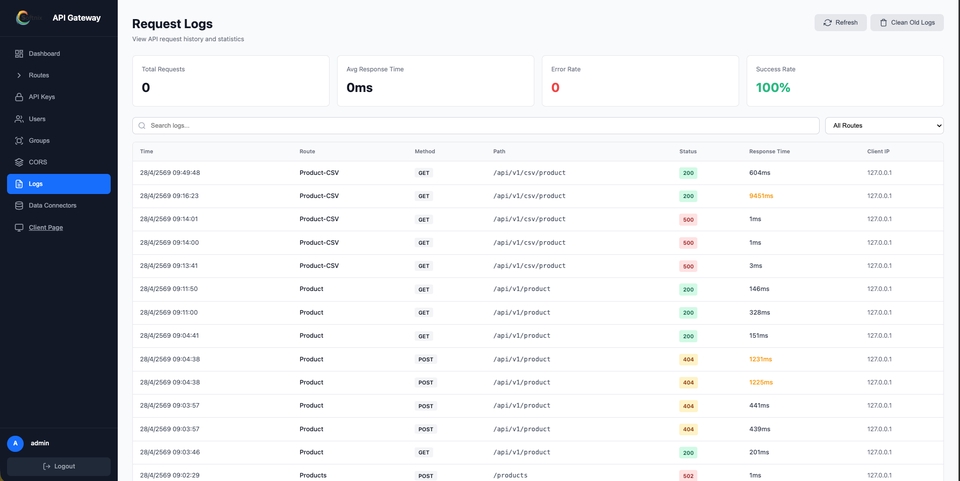Click the CORS layers icon

(19, 162)
